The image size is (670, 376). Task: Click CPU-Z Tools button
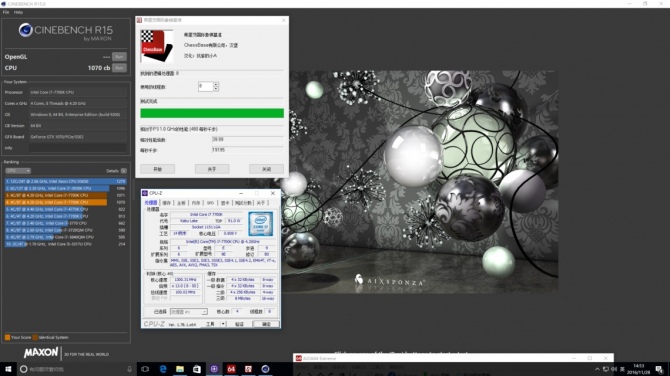(211, 324)
